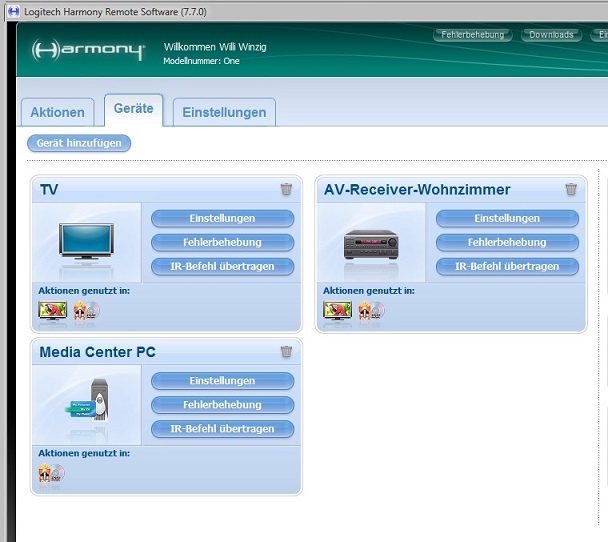
Task: Click the TV card title
Action: pos(49,190)
